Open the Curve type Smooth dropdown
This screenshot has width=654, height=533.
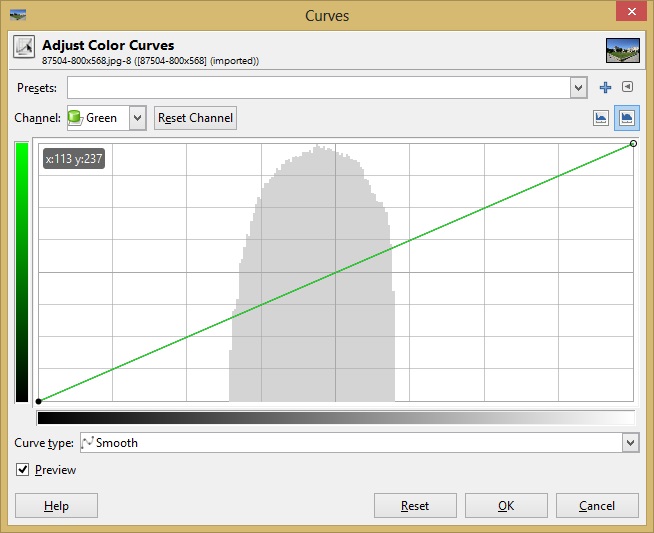pyautogui.click(x=629, y=442)
